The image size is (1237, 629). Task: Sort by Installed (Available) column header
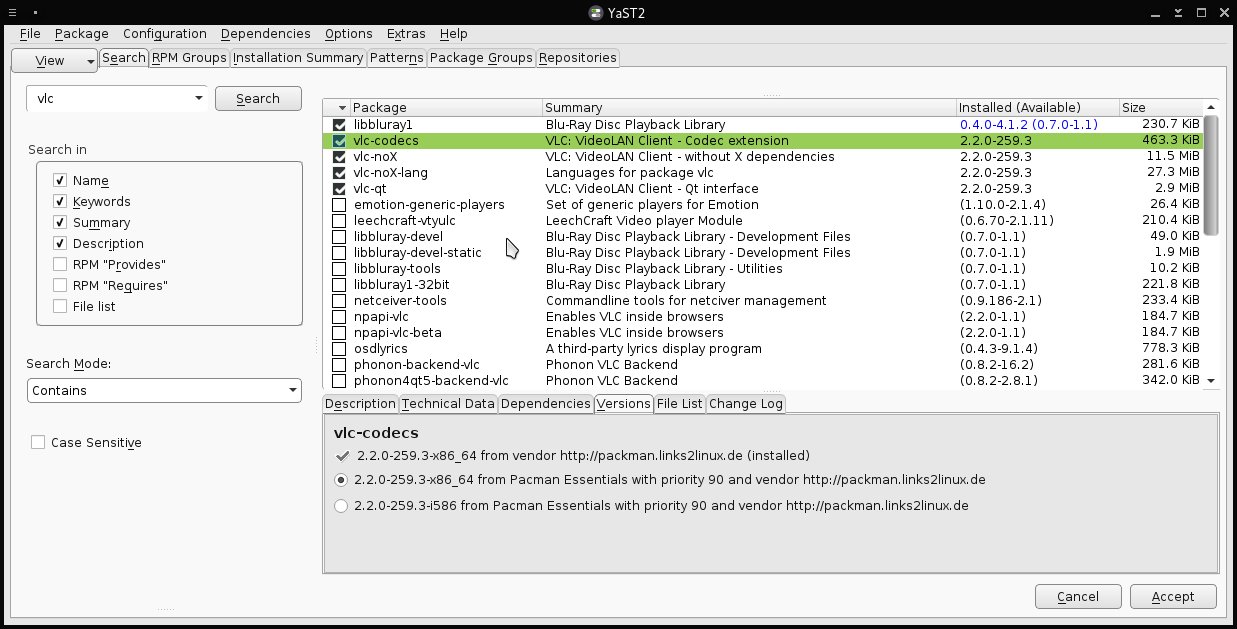1037,108
